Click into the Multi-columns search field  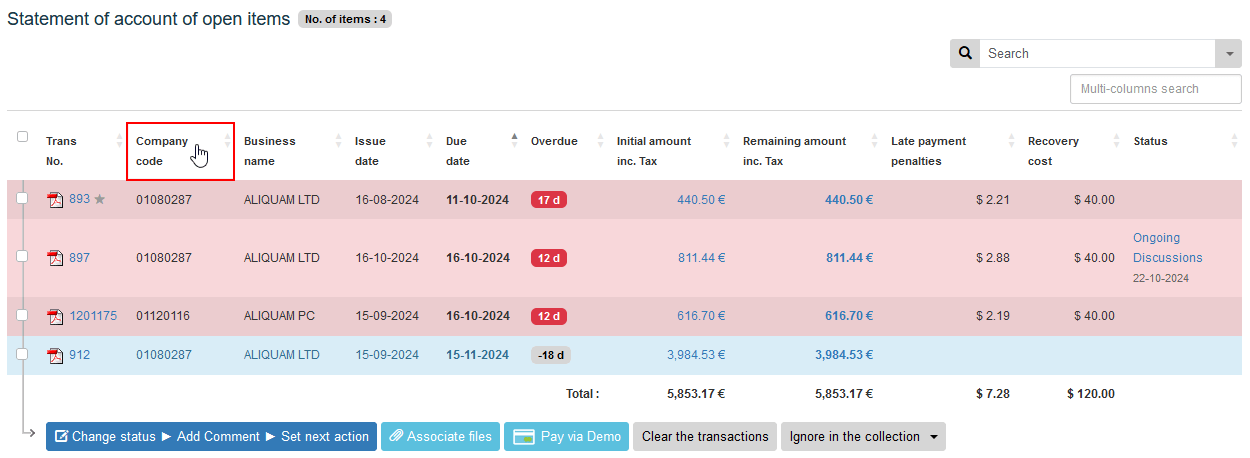tap(1155, 89)
